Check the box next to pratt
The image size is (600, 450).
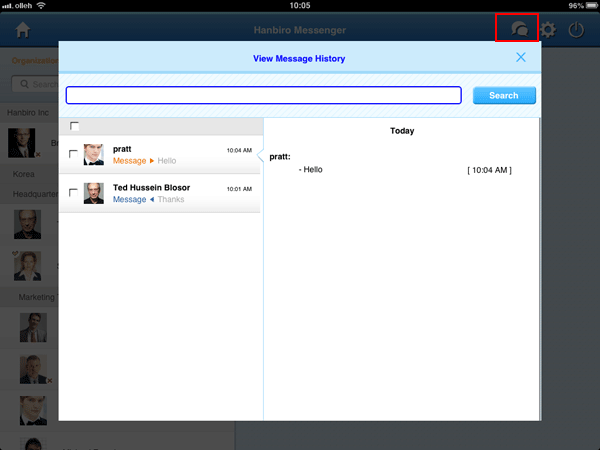(74, 154)
